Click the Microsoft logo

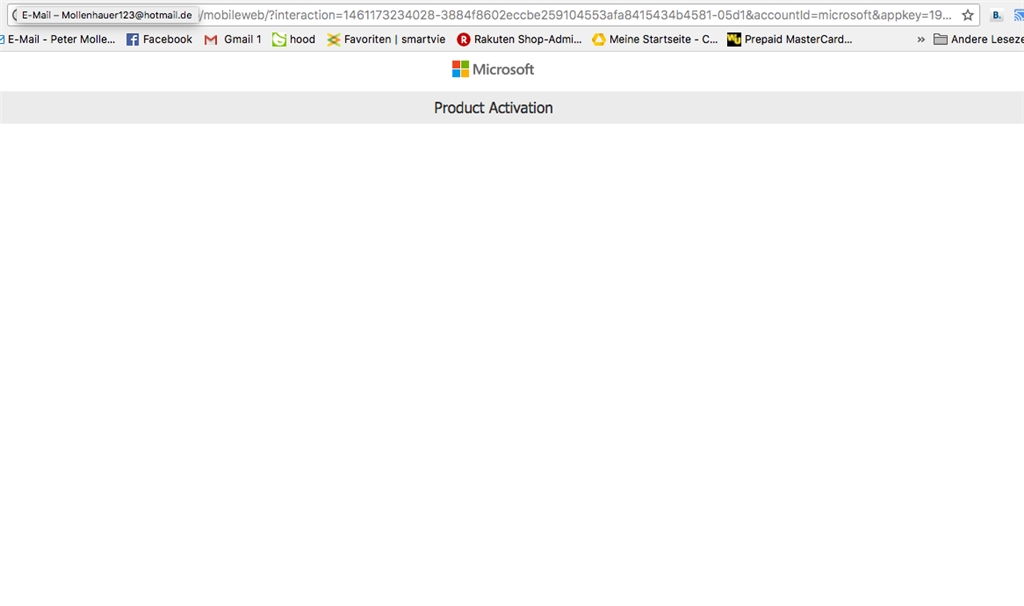tap(493, 69)
